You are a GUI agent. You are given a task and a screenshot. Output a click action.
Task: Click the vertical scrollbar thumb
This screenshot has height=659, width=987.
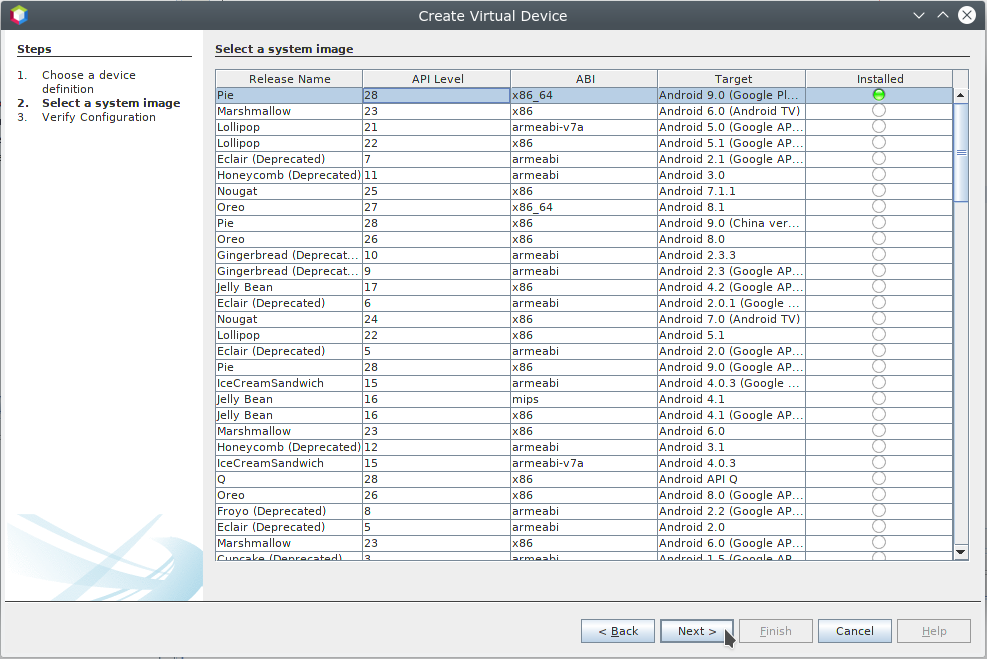[x=961, y=152]
